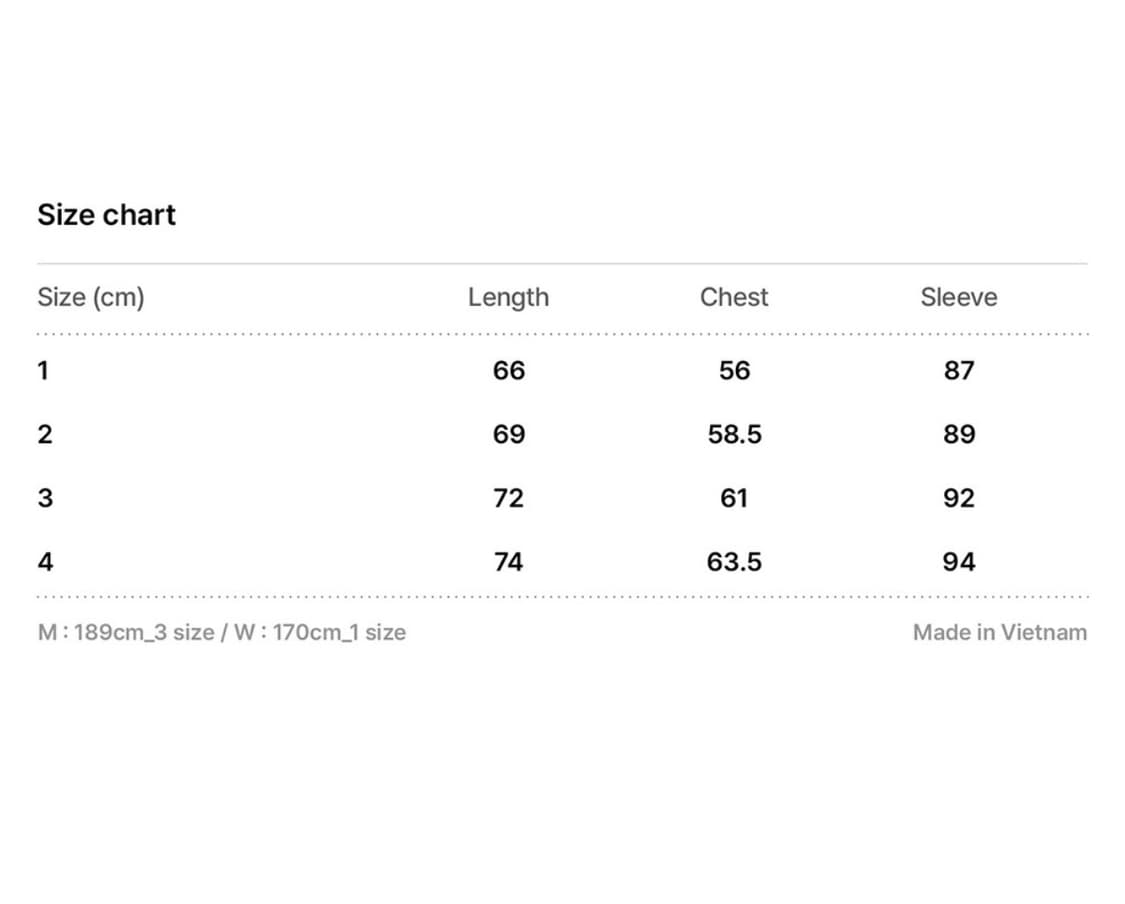The image size is (1125, 904).
Task: Click length value 72
Action: tap(508, 498)
